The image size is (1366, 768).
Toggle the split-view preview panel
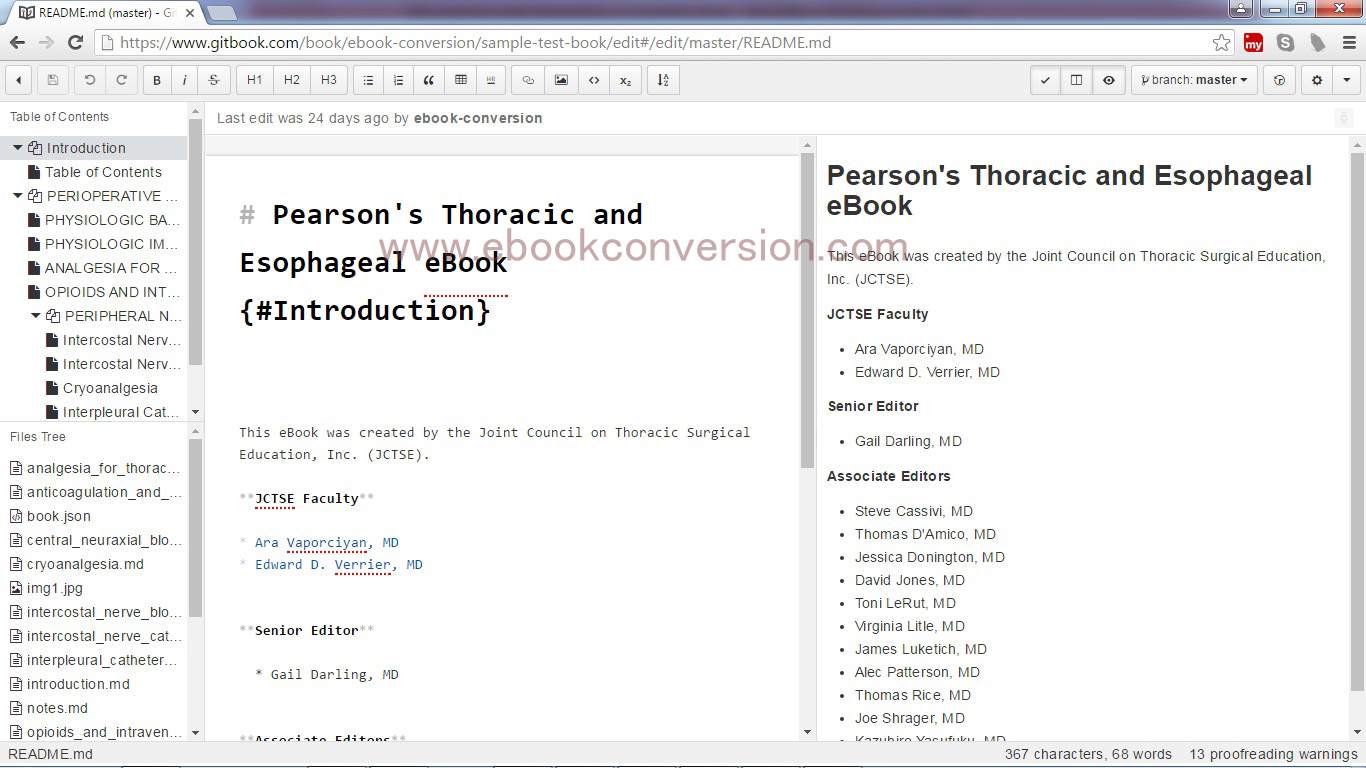(x=1076, y=80)
